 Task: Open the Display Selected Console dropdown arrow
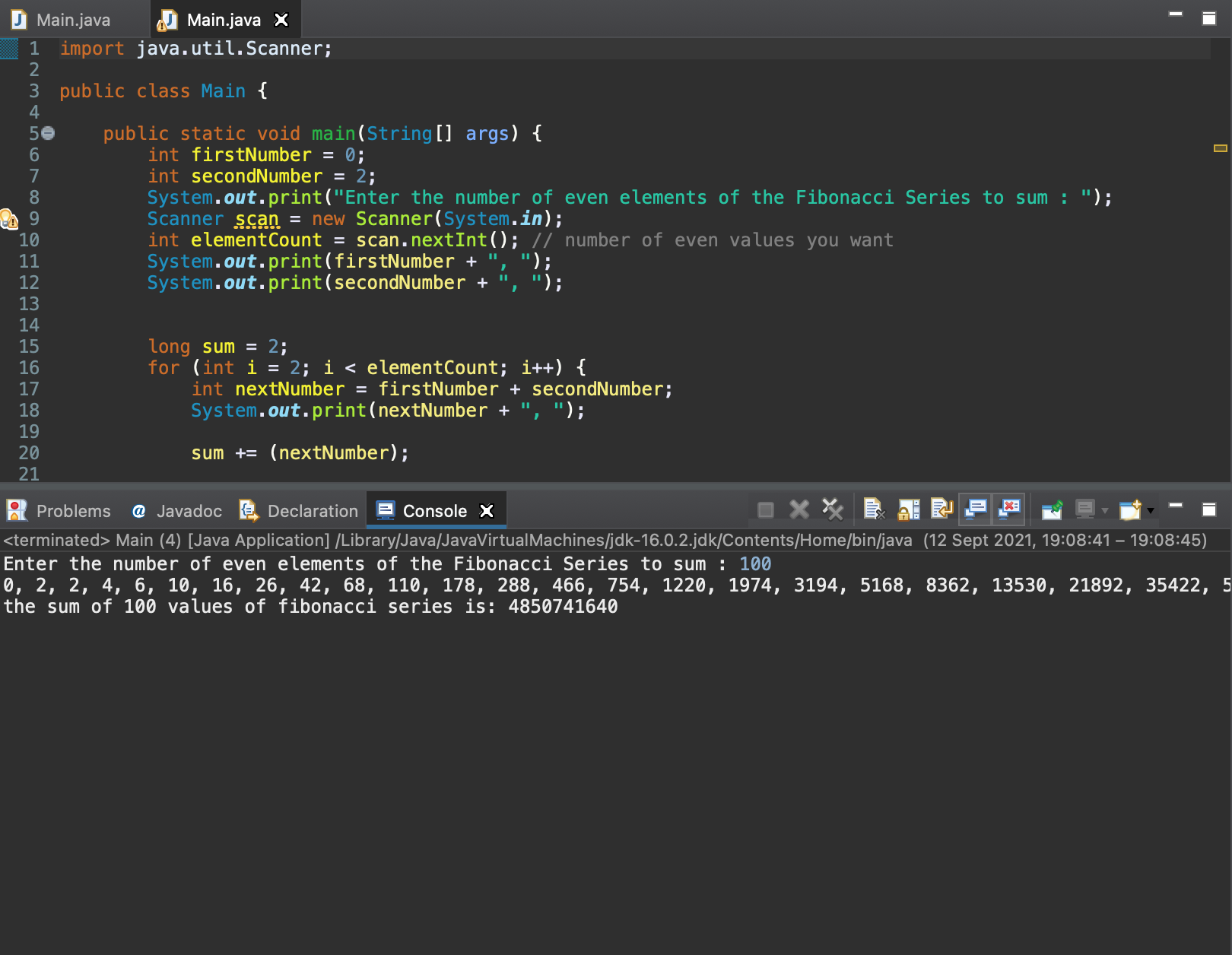coord(1105,510)
